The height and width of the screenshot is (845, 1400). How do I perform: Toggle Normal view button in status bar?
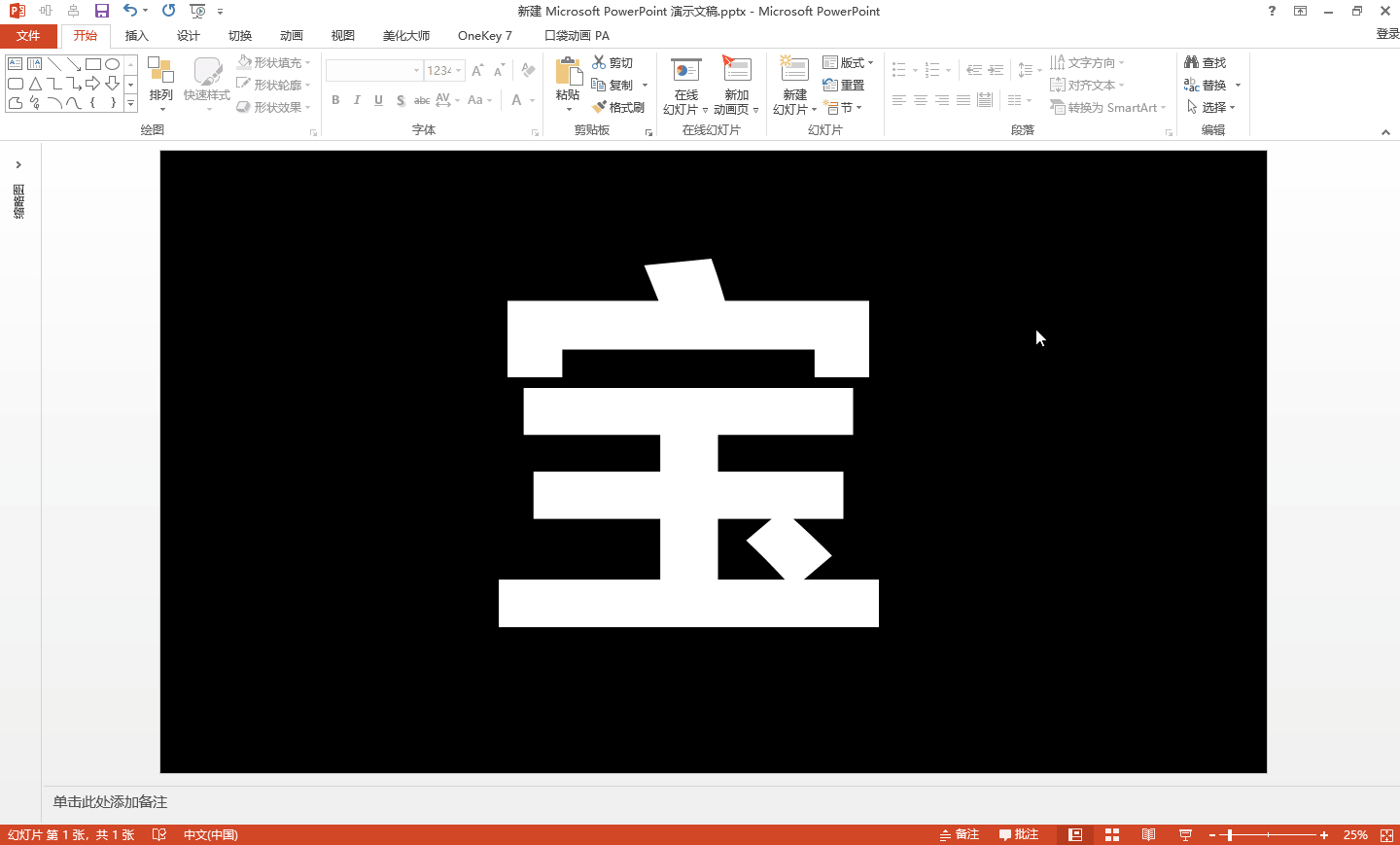1075,834
